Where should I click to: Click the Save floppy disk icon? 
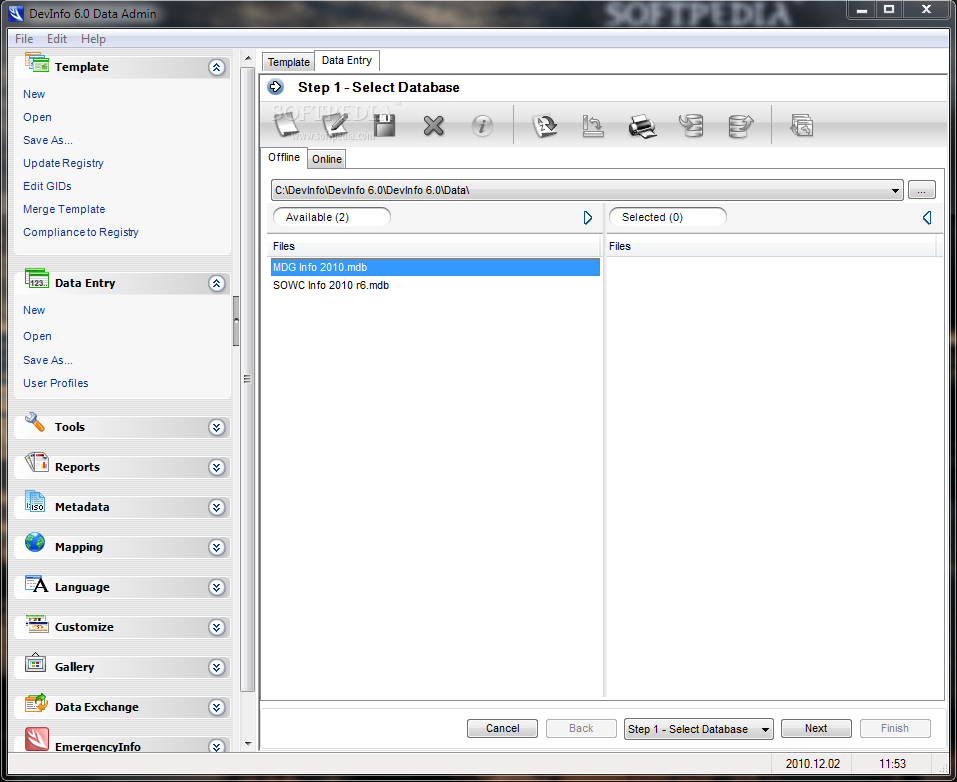pyautogui.click(x=385, y=126)
